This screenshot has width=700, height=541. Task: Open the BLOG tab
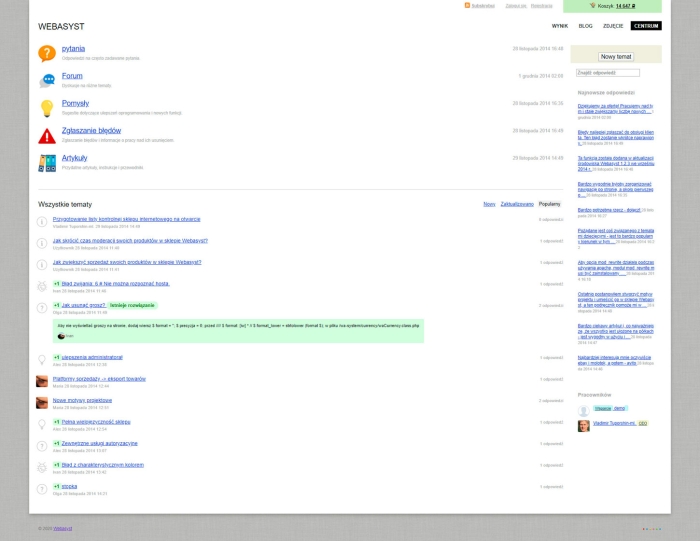click(585, 26)
